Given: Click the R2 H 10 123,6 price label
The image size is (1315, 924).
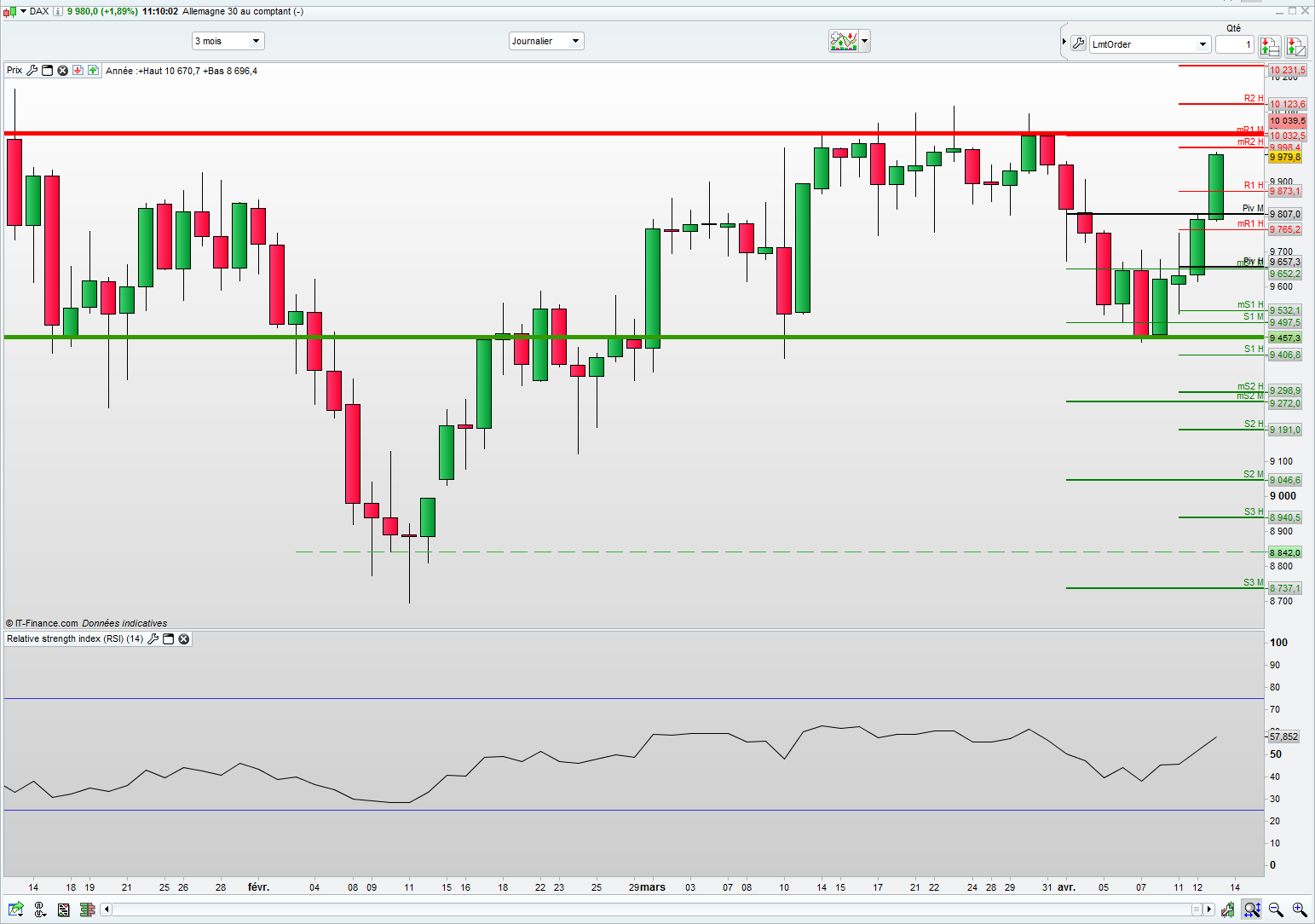Looking at the screenshot, I should coord(1287,104).
